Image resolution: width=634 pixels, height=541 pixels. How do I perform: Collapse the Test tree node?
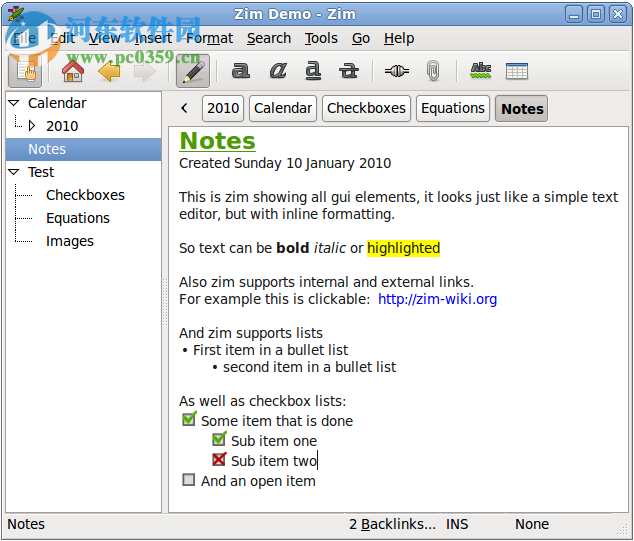(14, 172)
